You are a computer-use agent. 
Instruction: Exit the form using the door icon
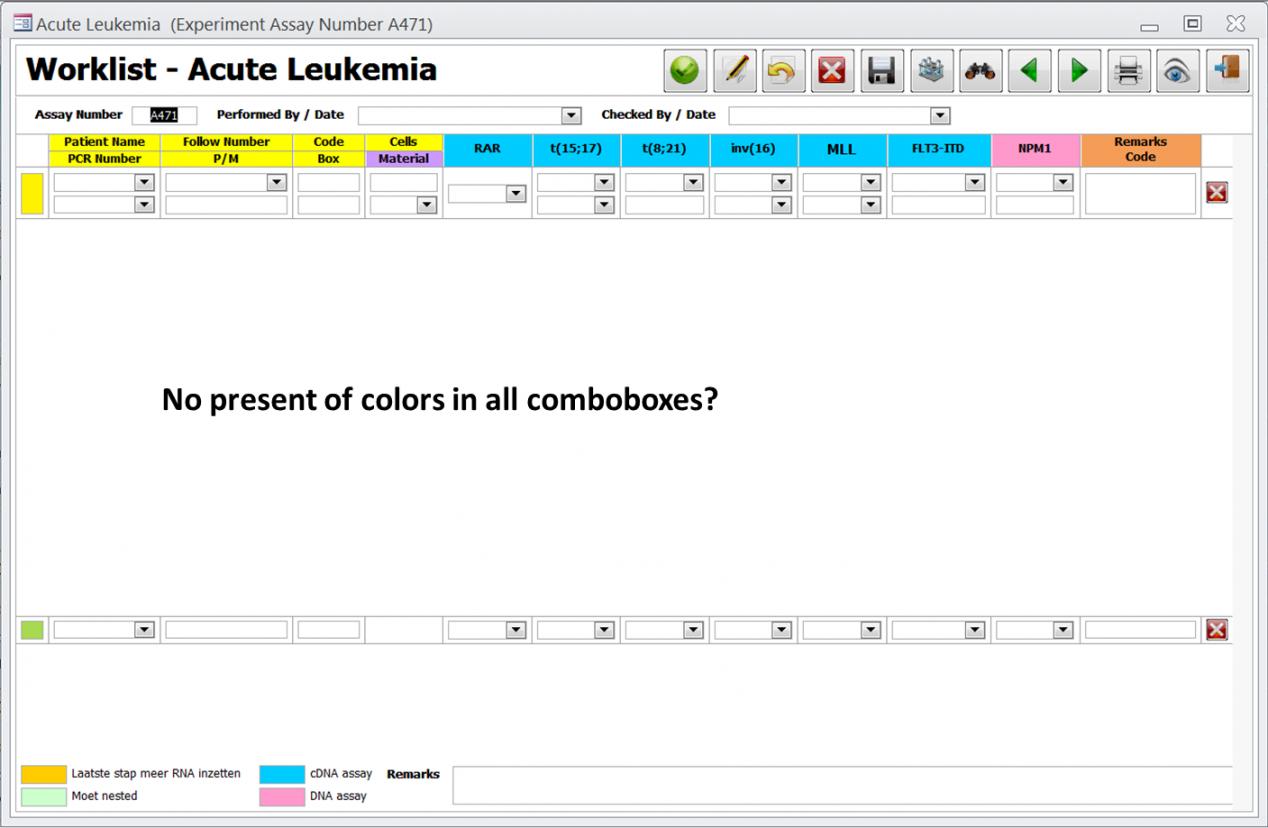click(x=1227, y=71)
